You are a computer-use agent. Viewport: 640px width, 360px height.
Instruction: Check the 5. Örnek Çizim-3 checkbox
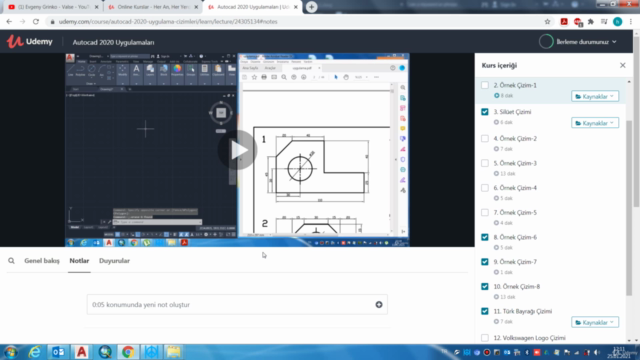484,163
